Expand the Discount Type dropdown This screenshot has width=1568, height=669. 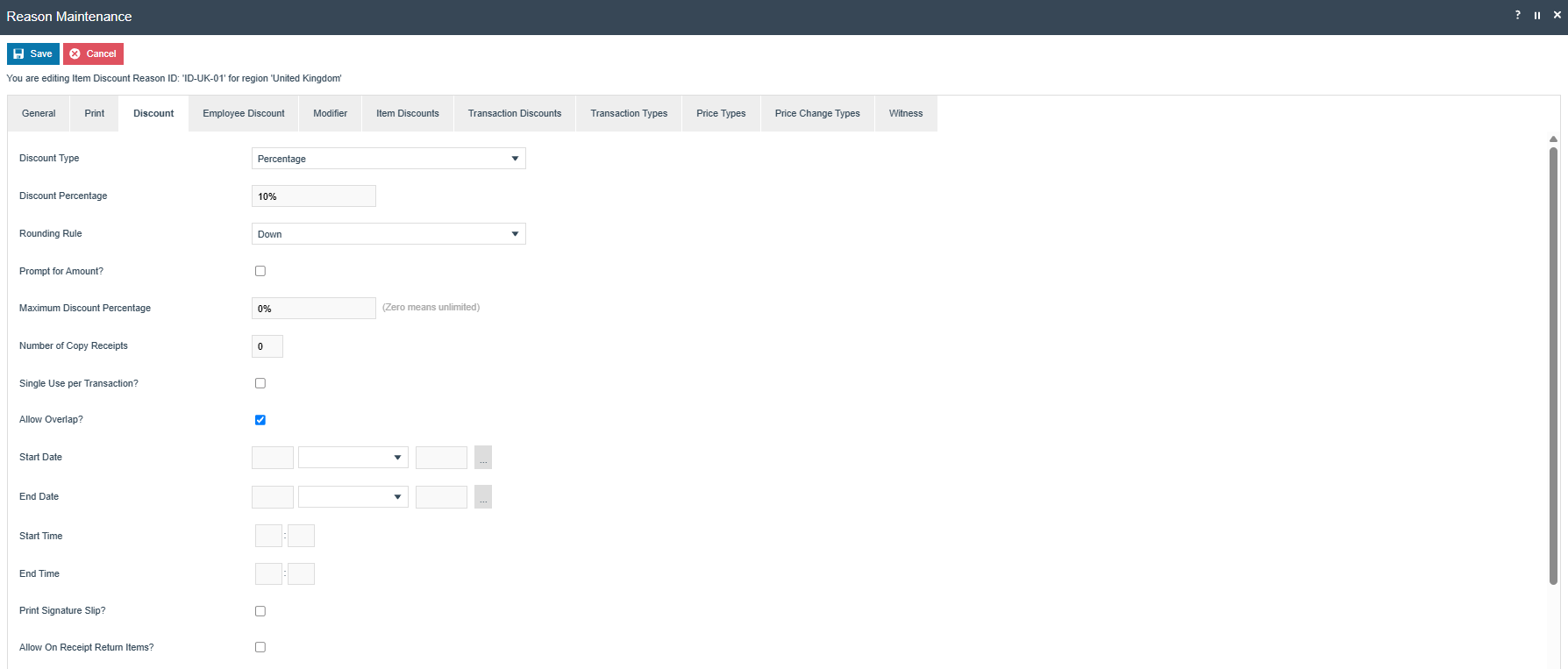point(388,159)
